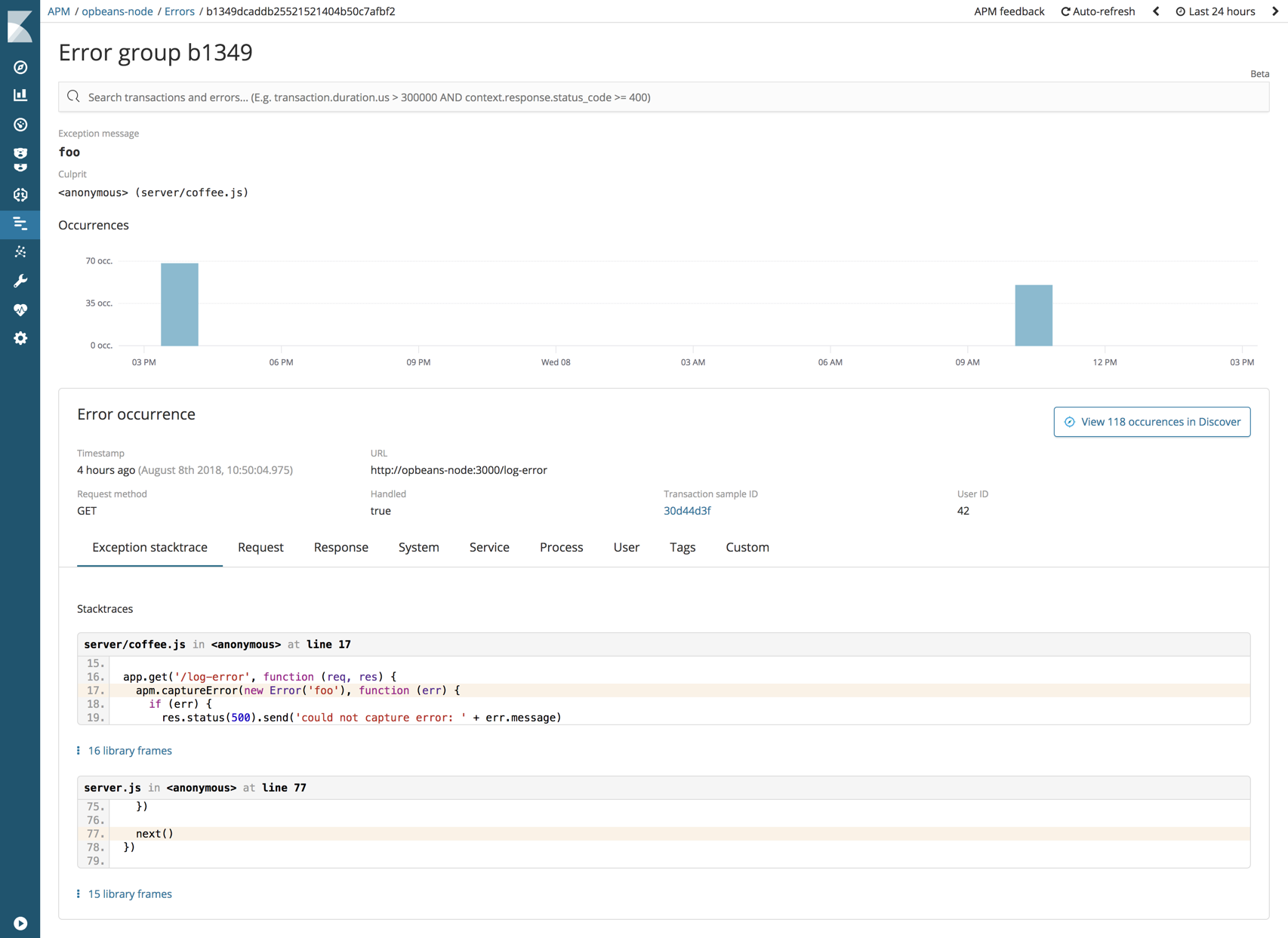Image resolution: width=1288 pixels, height=938 pixels.
Task: Open Dev Tools wrench icon
Action: click(x=20, y=281)
